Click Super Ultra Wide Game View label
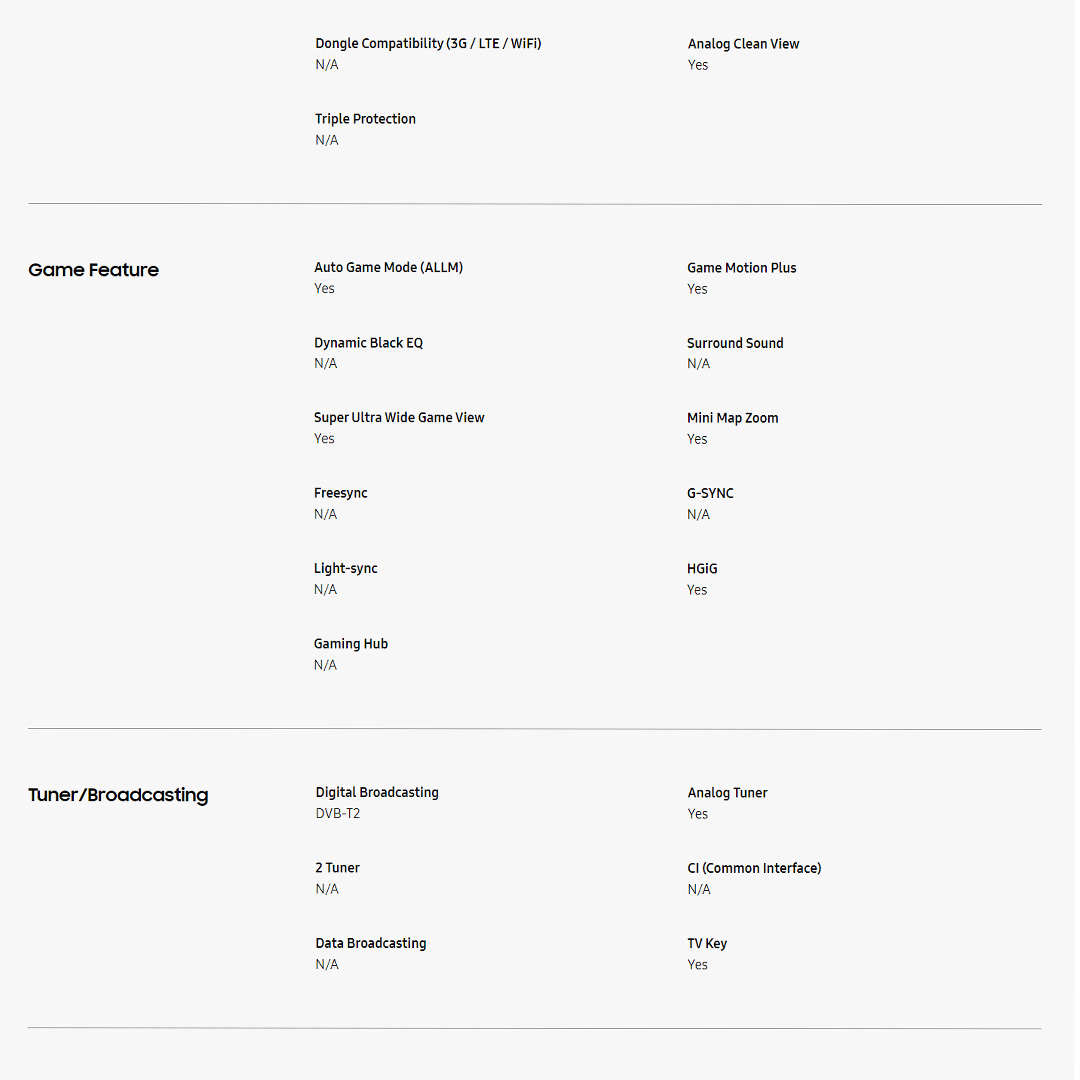Screen dimensions: 1080x1080 (x=399, y=418)
